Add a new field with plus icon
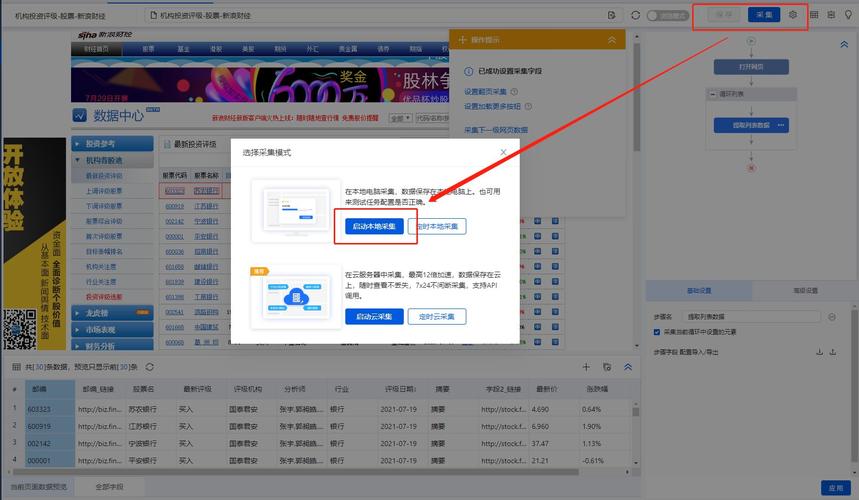Screen dimensions: 859x500 tap(586, 367)
